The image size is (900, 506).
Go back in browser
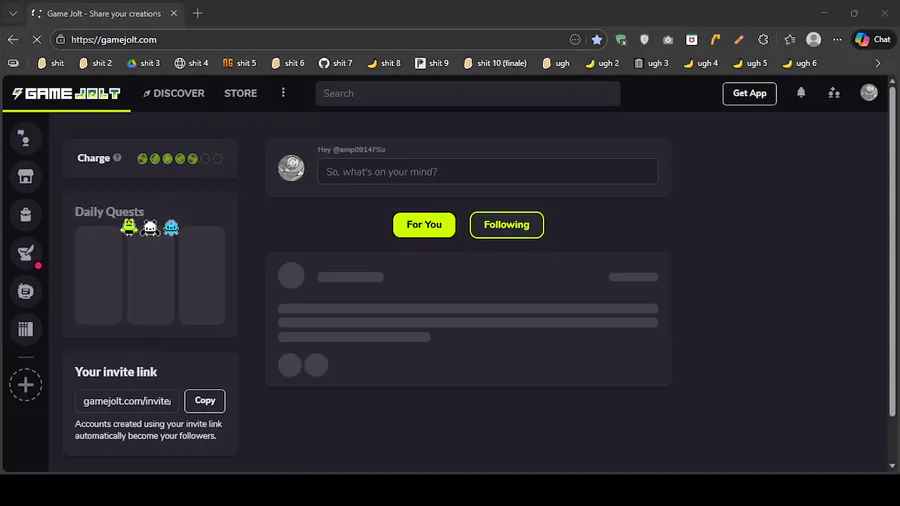pos(13,40)
